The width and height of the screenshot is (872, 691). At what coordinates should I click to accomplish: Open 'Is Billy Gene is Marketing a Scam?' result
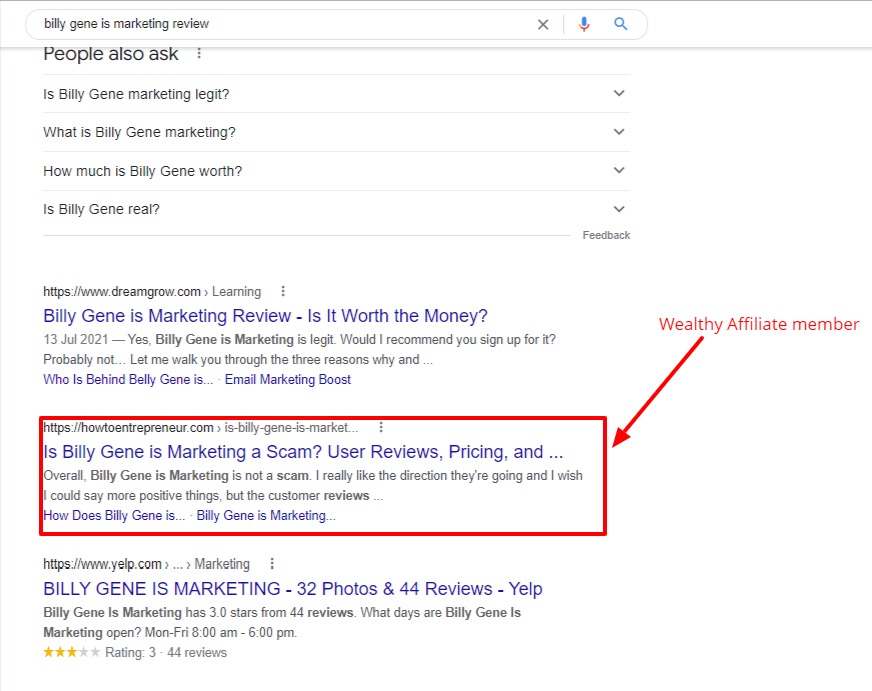(x=303, y=452)
